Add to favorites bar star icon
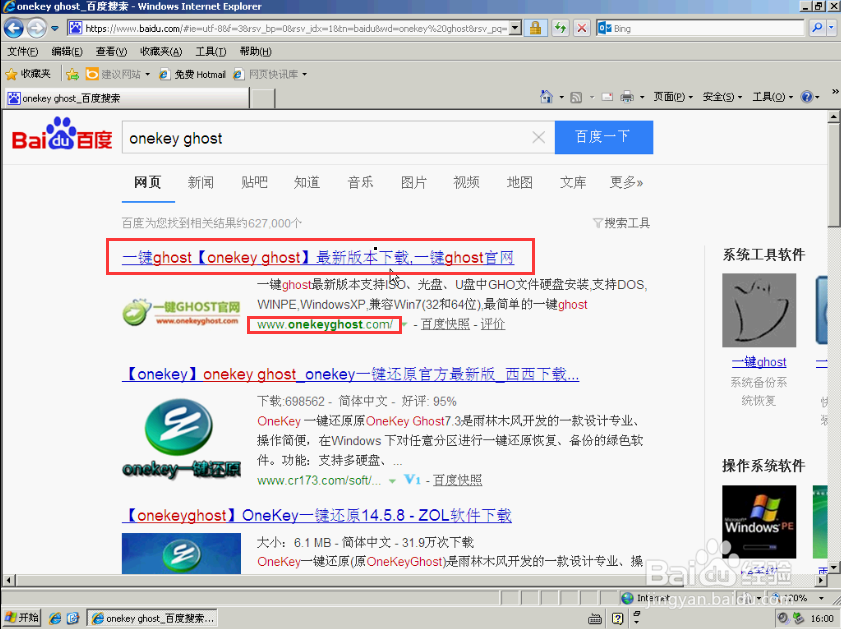Screen dimensions: 841x629 pos(72,74)
